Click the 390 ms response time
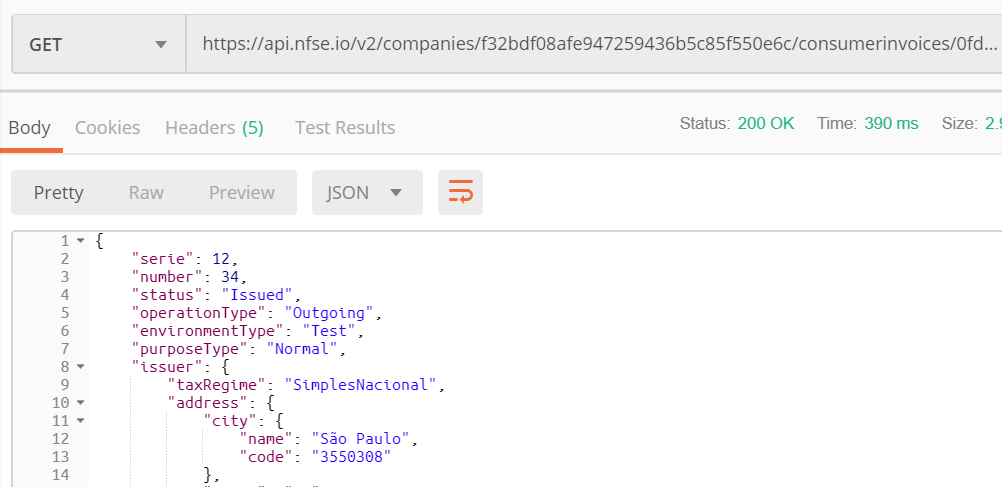The image size is (1002, 487). point(891,124)
